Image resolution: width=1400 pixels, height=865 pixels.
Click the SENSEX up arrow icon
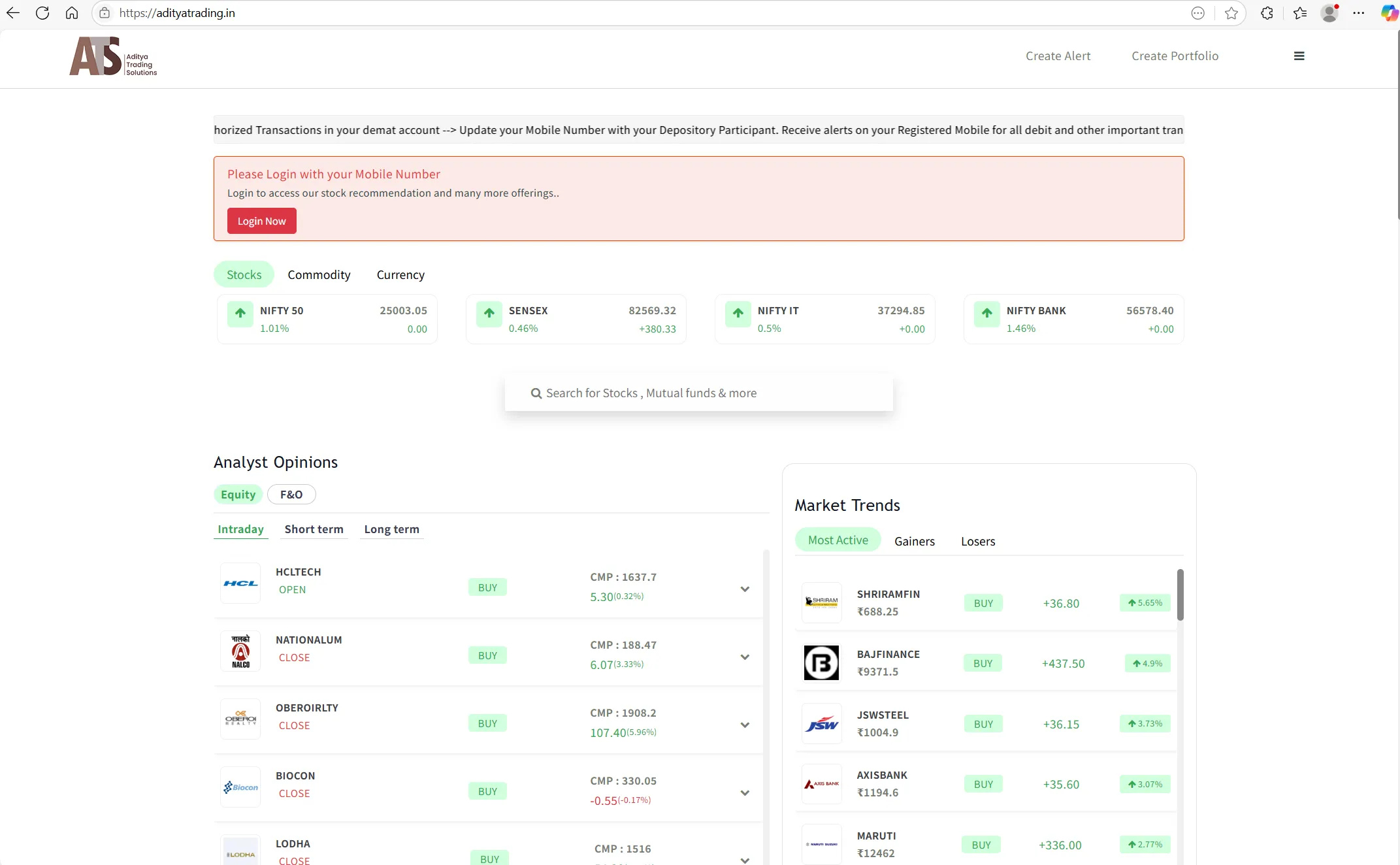(489, 314)
